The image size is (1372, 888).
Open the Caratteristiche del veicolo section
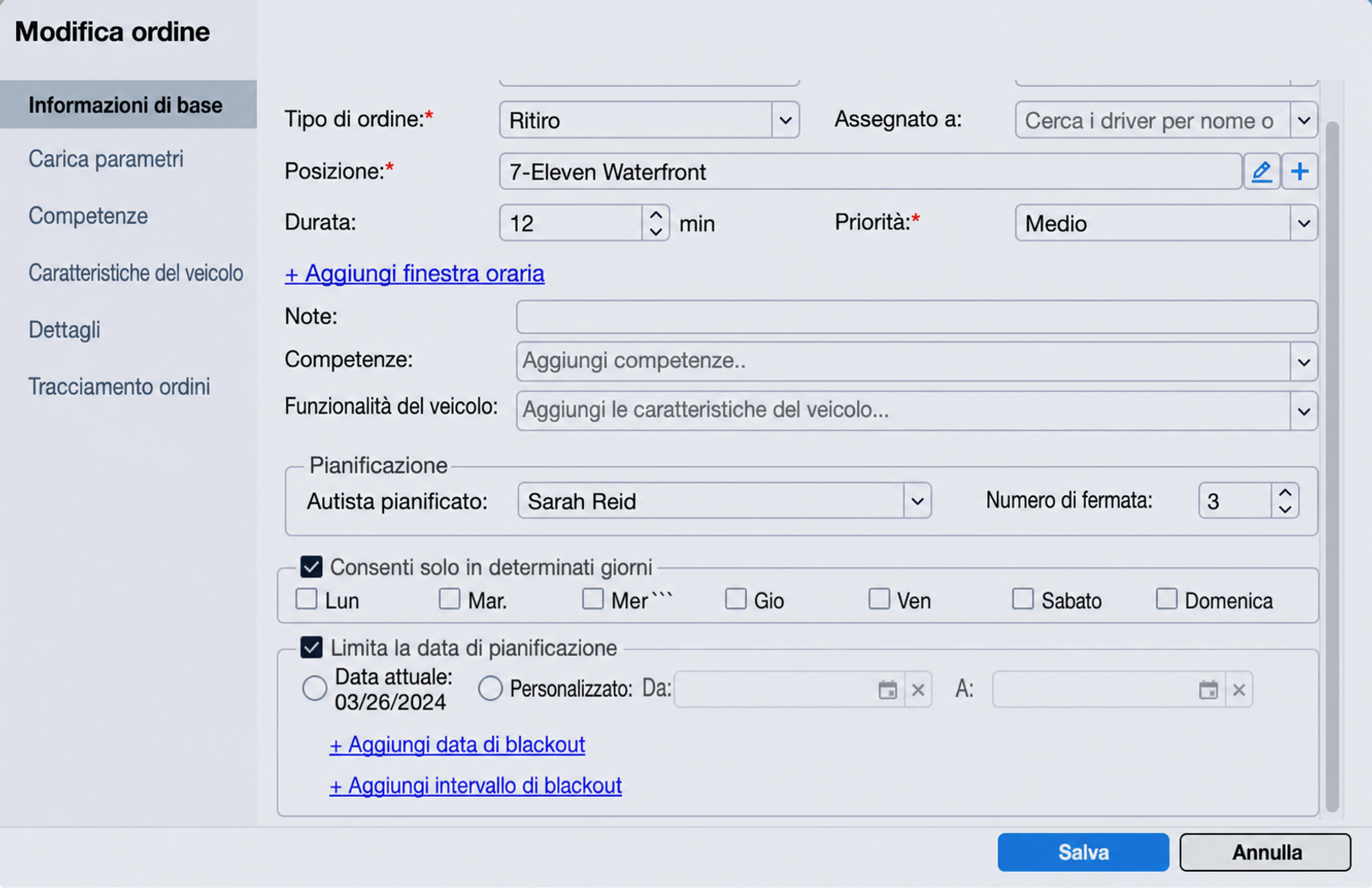(136, 273)
